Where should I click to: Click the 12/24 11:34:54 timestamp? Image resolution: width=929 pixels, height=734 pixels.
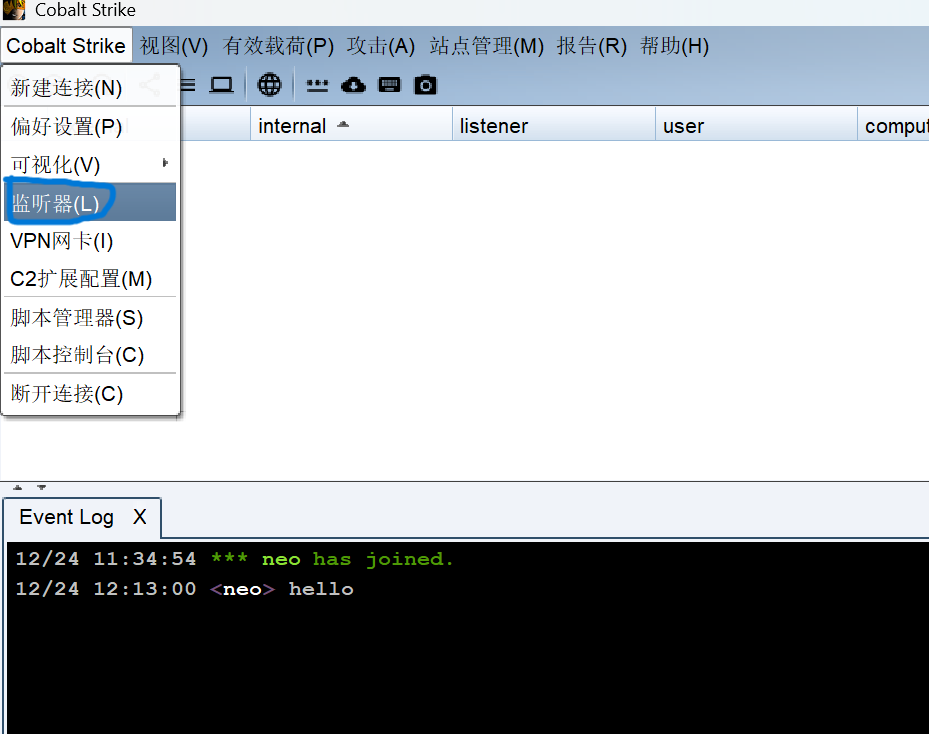click(x=105, y=559)
